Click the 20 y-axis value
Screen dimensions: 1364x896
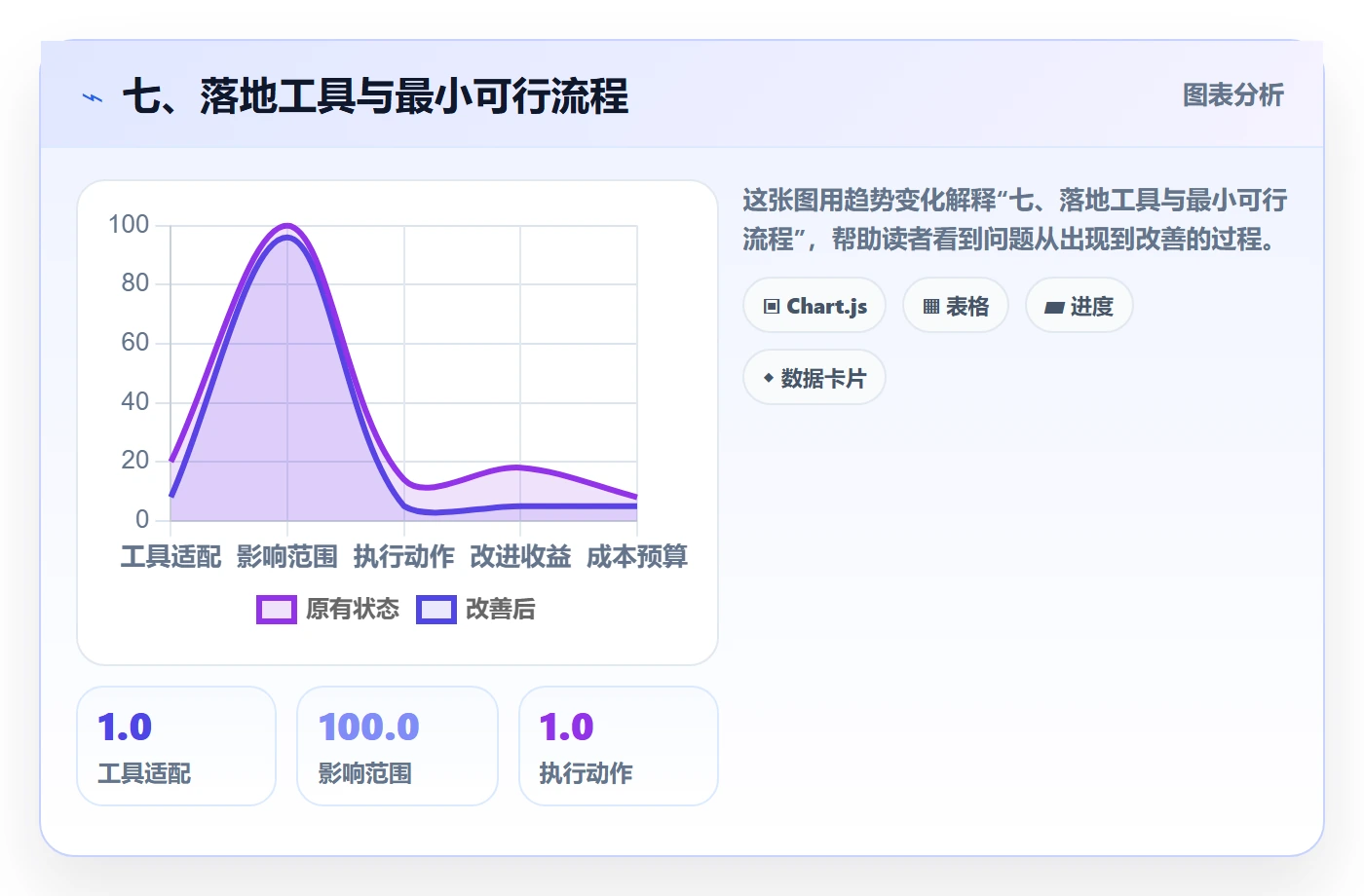(135, 461)
